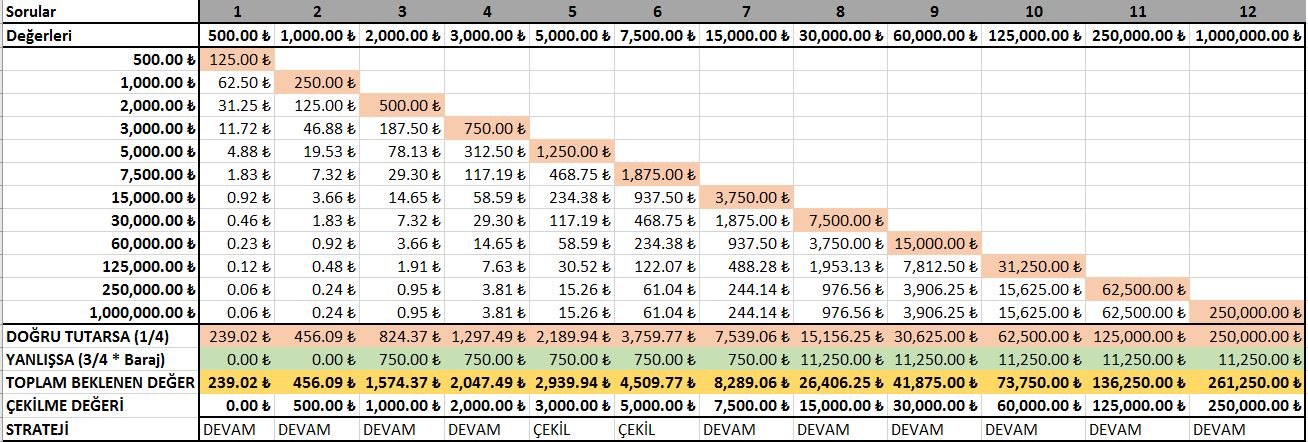The image size is (1308, 442).
Task: Click the 19.53 ₺ cell
Action: pos(316,151)
